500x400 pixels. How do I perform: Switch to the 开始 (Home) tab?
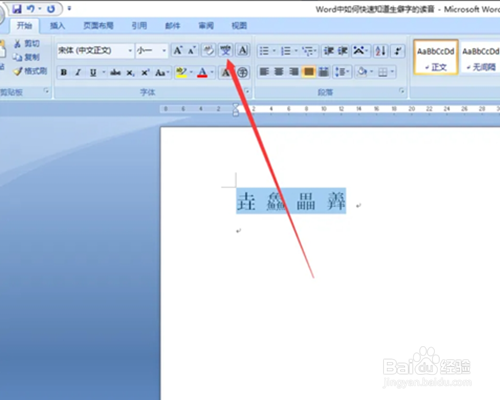[x=24, y=26]
